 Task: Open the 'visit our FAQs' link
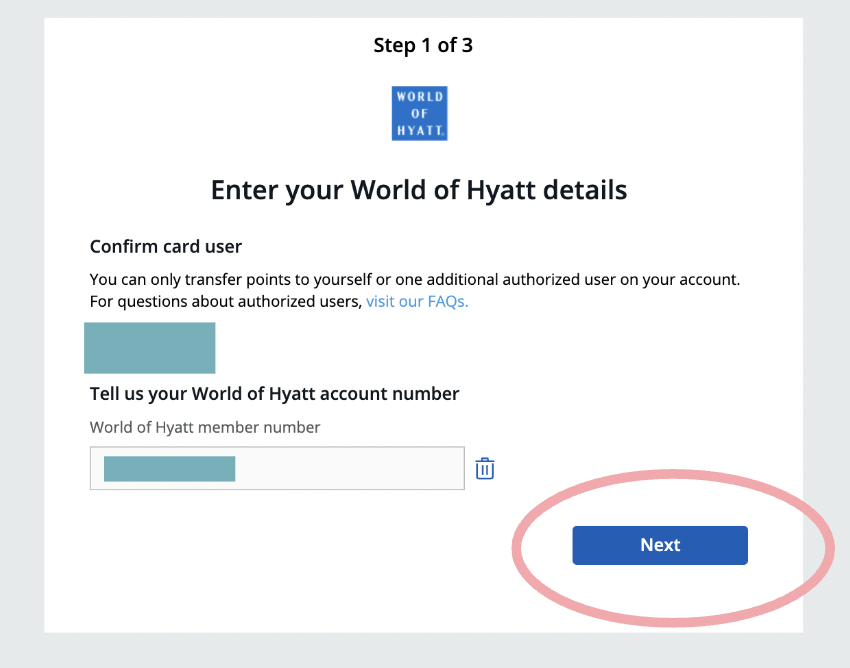417,301
